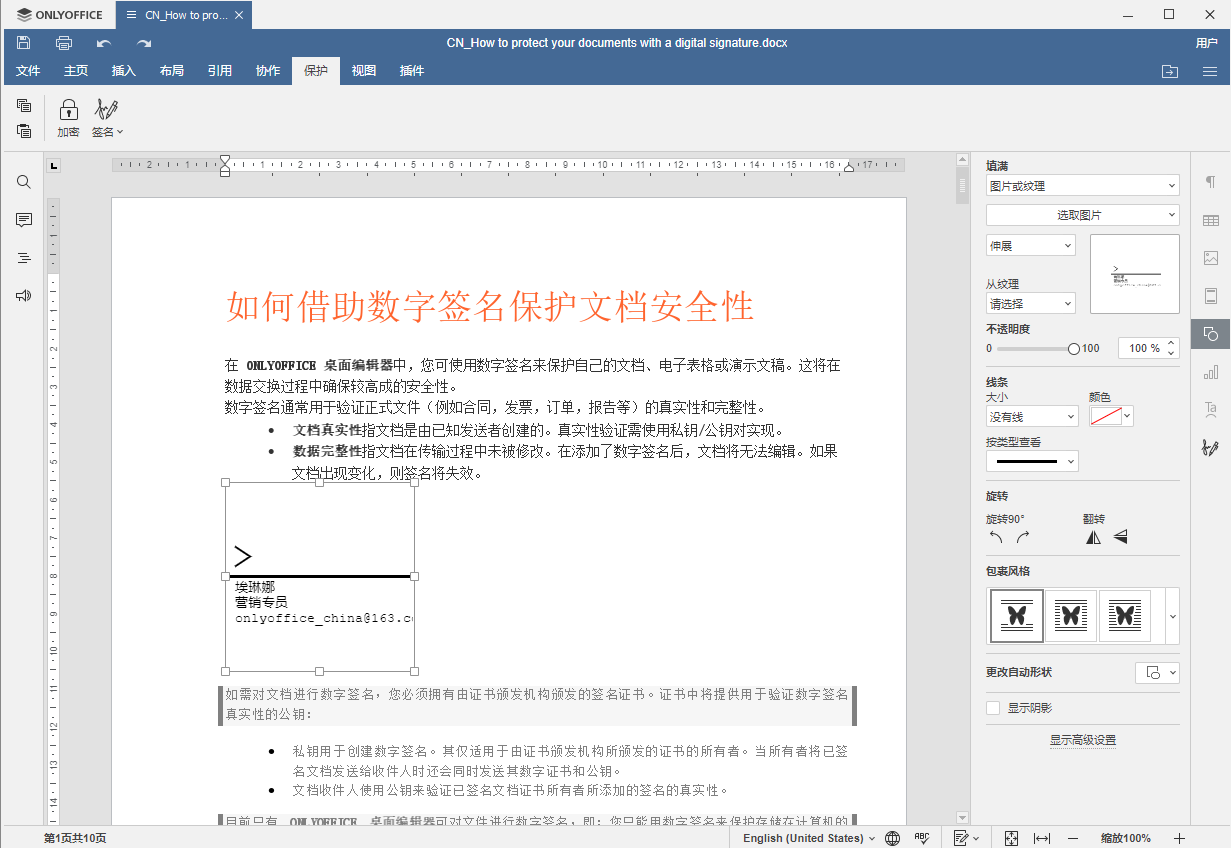Click the Paste icon
1231x848 pixels.
[24, 130]
